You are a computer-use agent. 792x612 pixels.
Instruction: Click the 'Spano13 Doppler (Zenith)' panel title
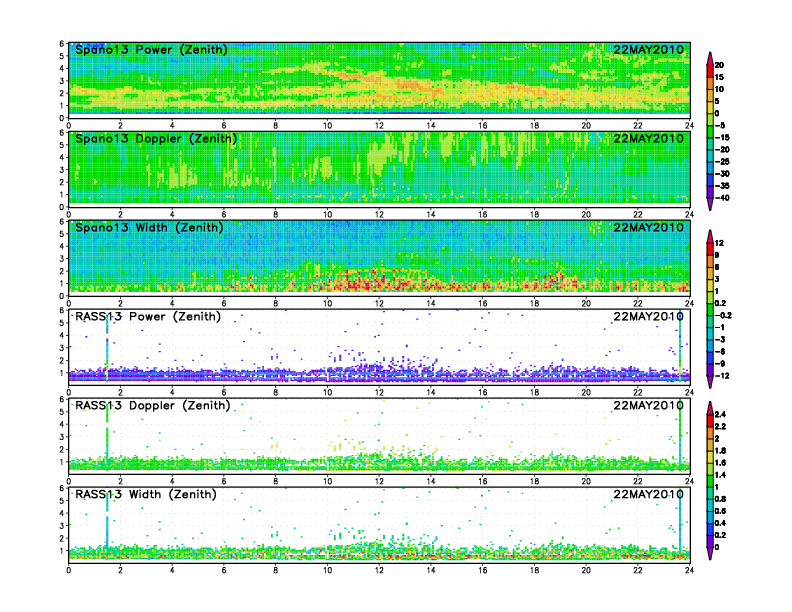pos(156,139)
